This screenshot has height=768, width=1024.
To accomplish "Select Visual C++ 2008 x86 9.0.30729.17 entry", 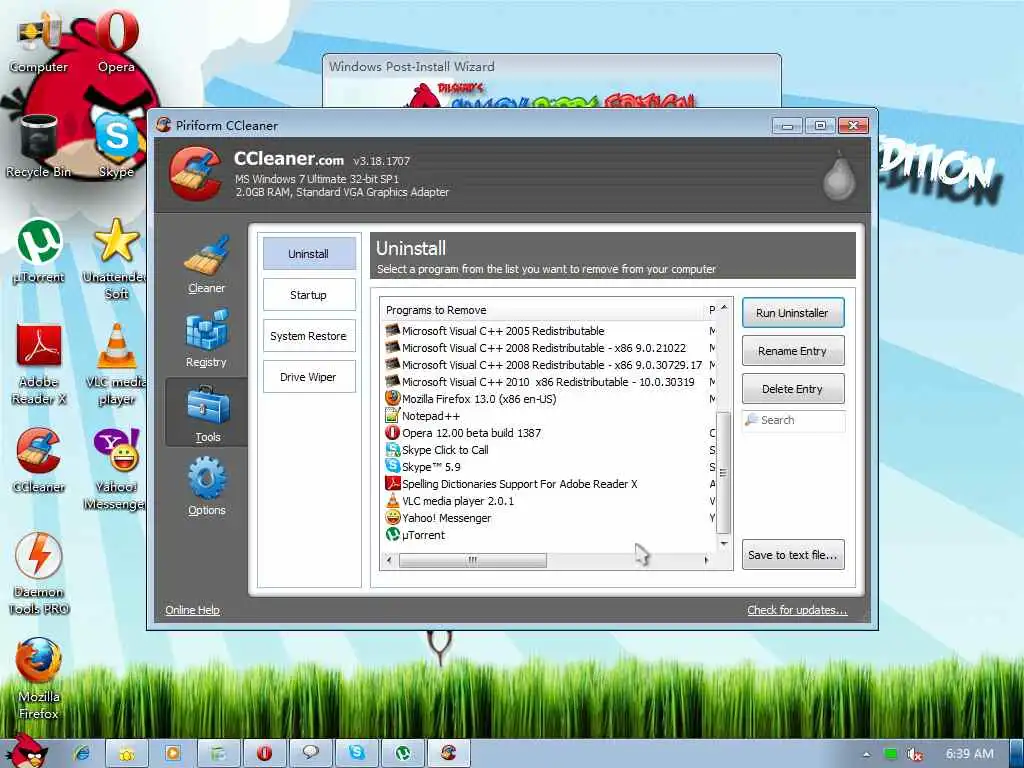I will 549,365.
